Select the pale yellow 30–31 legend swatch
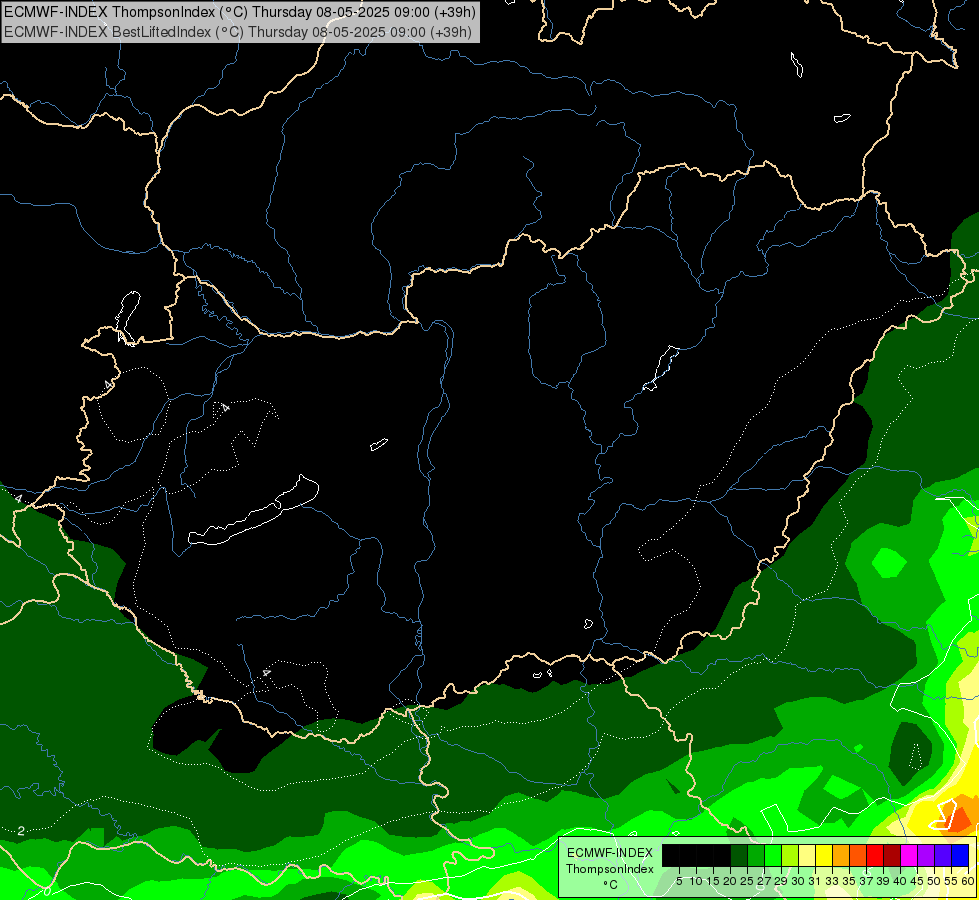 click(x=807, y=855)
